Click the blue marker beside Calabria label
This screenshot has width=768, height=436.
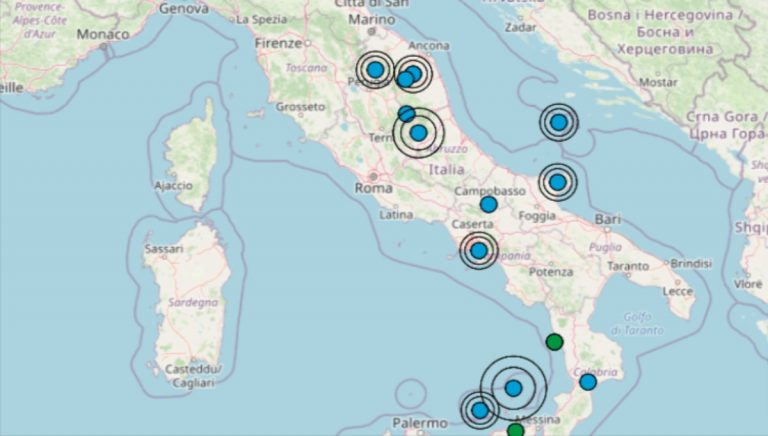588,381
